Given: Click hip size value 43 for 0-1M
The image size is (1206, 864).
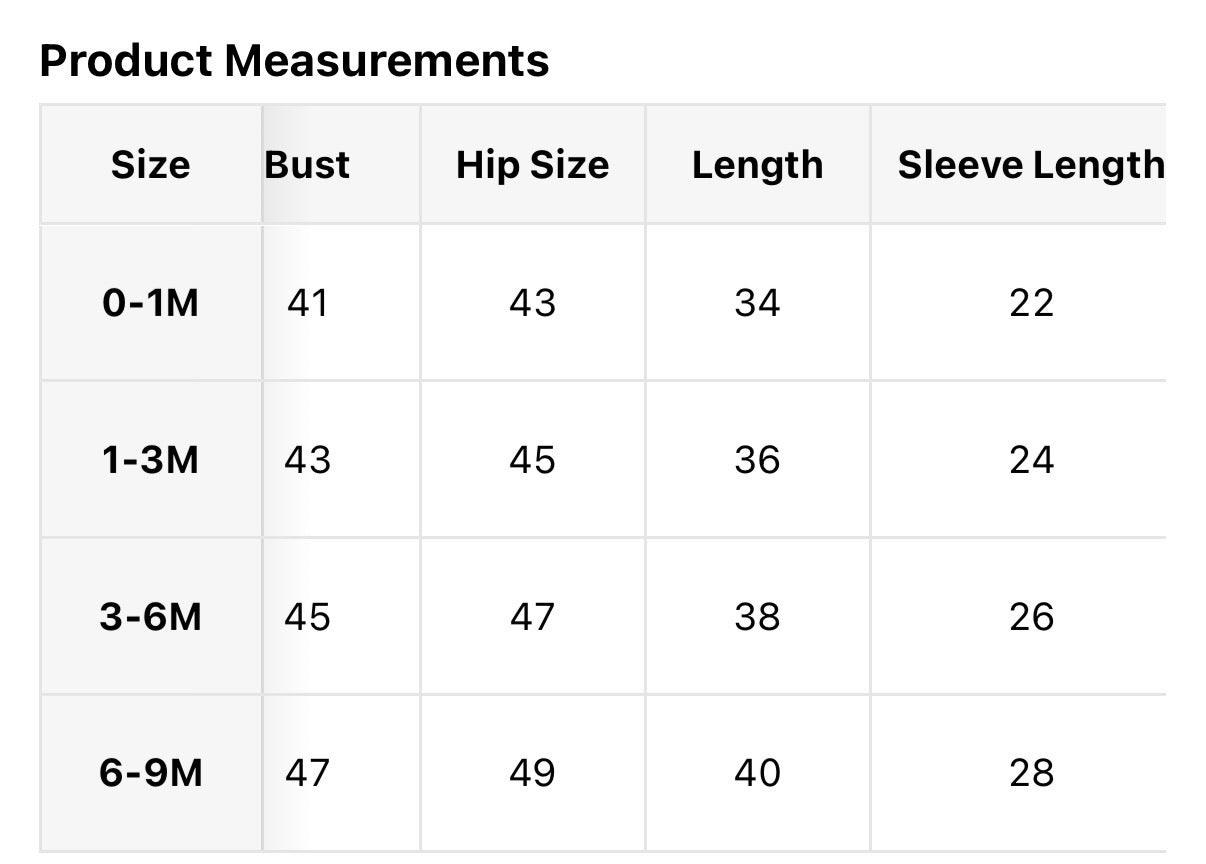Looking at the screenshot, I should 532,303.
